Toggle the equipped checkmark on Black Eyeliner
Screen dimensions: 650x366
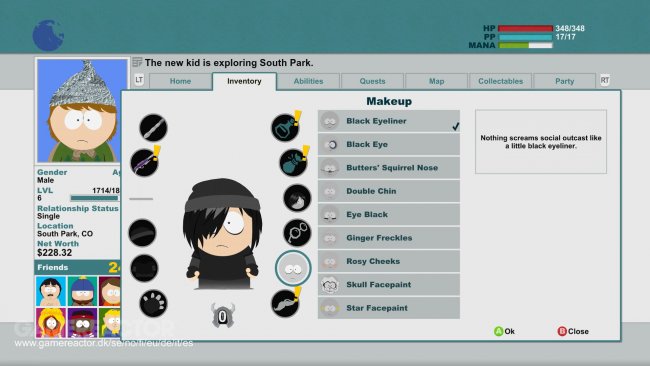click(x=456, y=126)
